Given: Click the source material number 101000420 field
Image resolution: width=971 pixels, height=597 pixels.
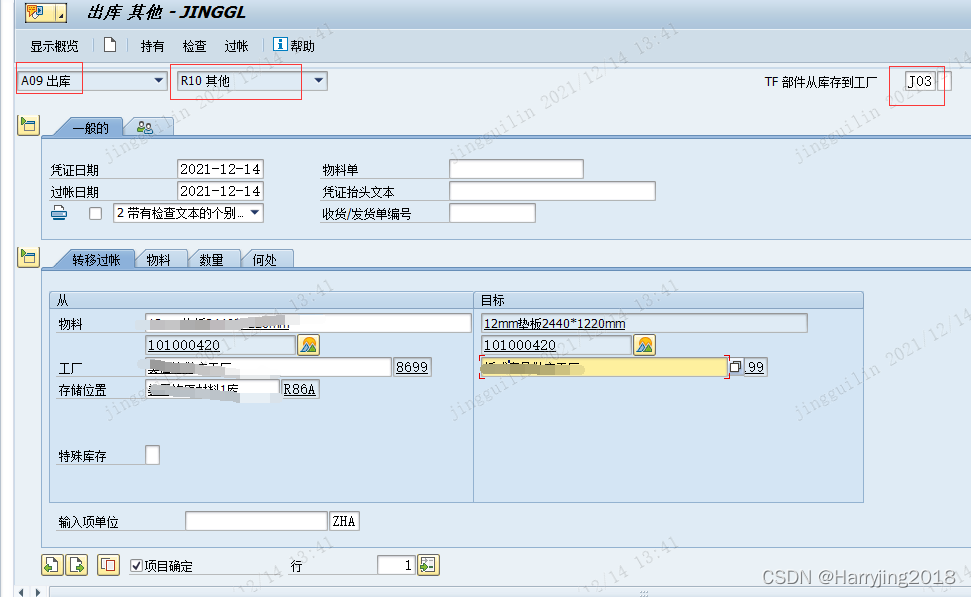Looking at the screenshot, I should point(220,345).
